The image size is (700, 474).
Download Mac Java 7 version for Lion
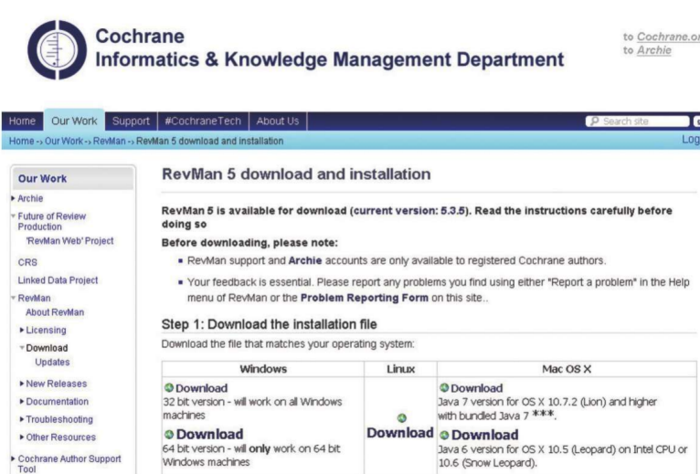click(x=477, y=388)
